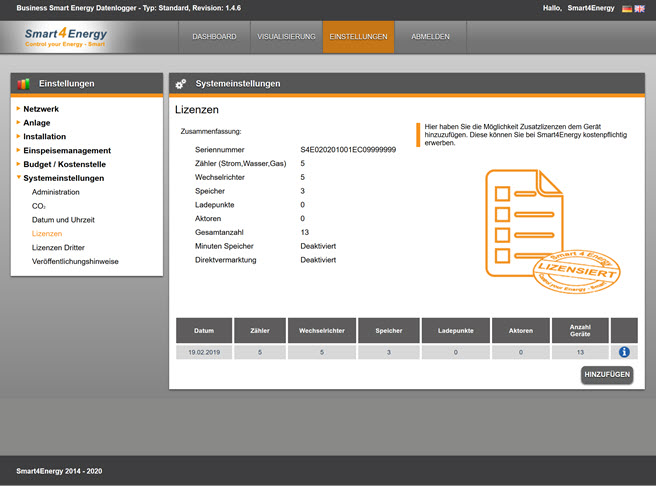Click the Ladepunkte column header
This screenshot has height=486, width=656.
point(456,330)
